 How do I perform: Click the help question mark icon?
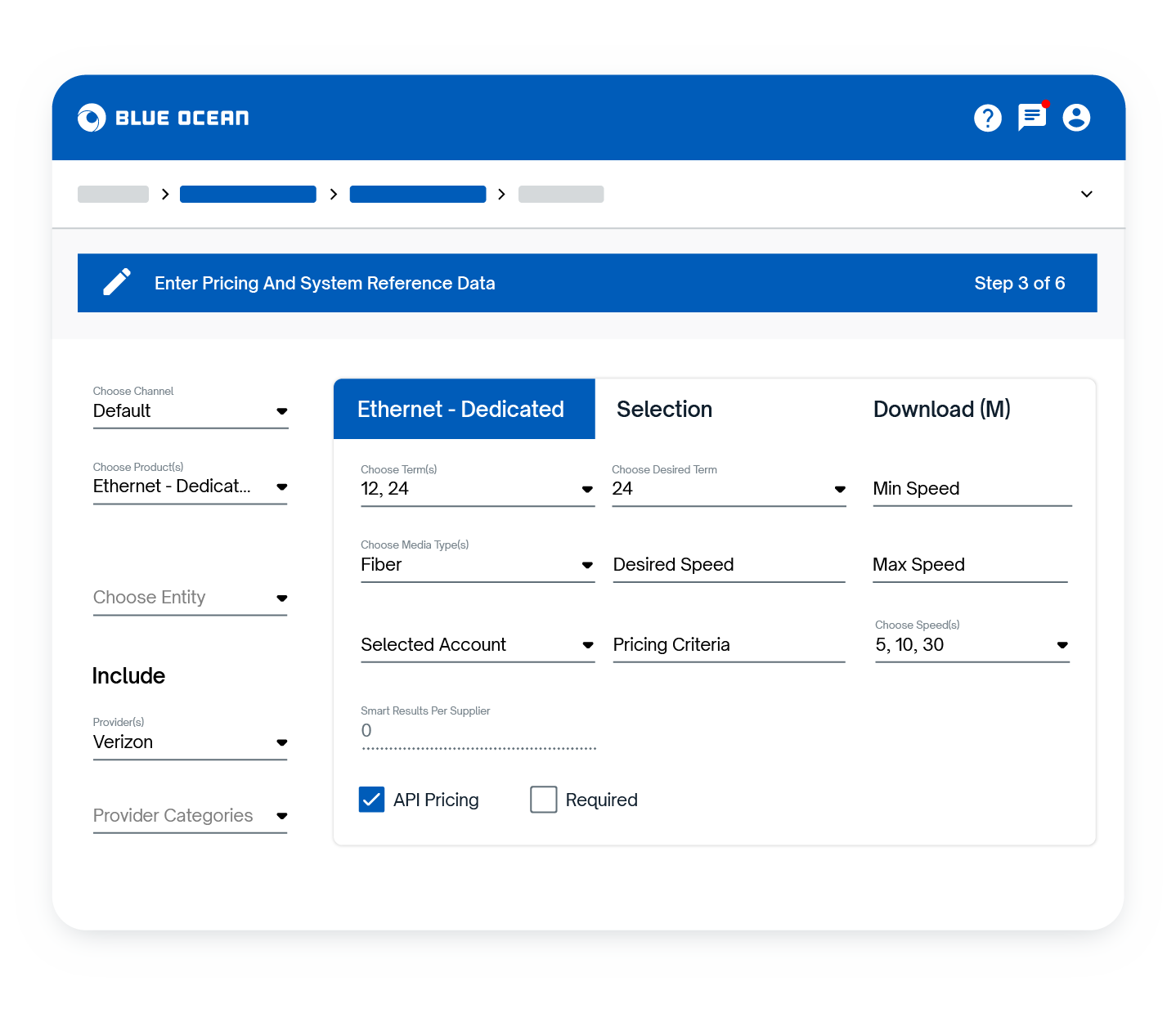point(987,119)
